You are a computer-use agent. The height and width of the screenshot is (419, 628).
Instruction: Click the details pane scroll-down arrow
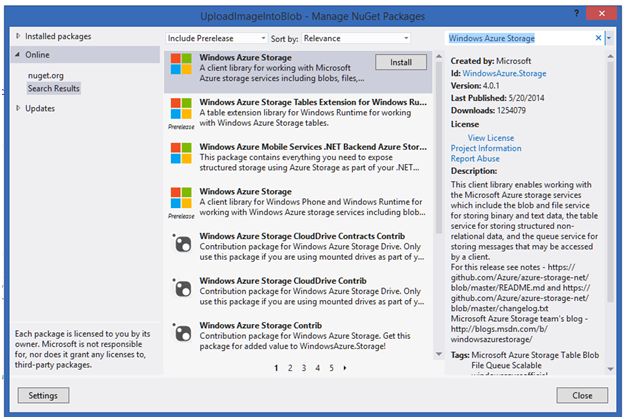[x=610, y=369]
